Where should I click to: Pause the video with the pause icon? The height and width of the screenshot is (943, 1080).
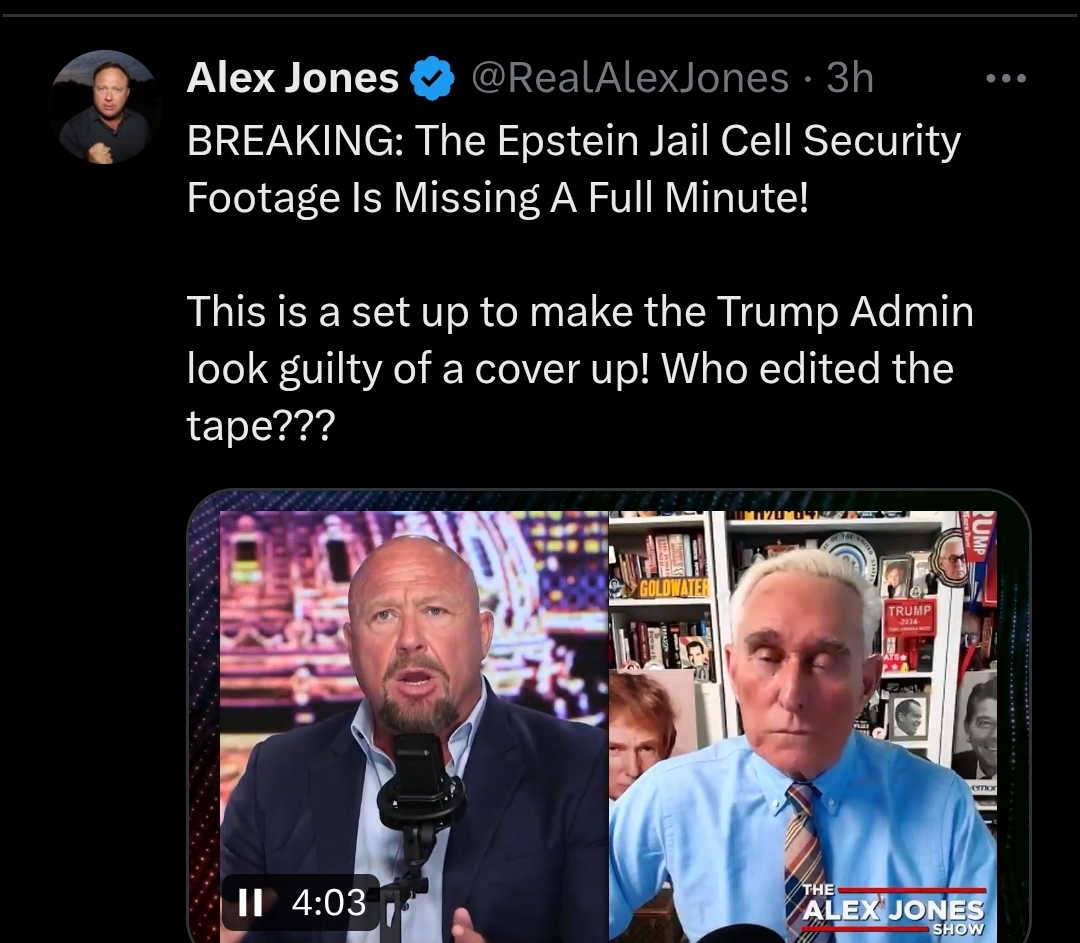(x=250, y=902)
